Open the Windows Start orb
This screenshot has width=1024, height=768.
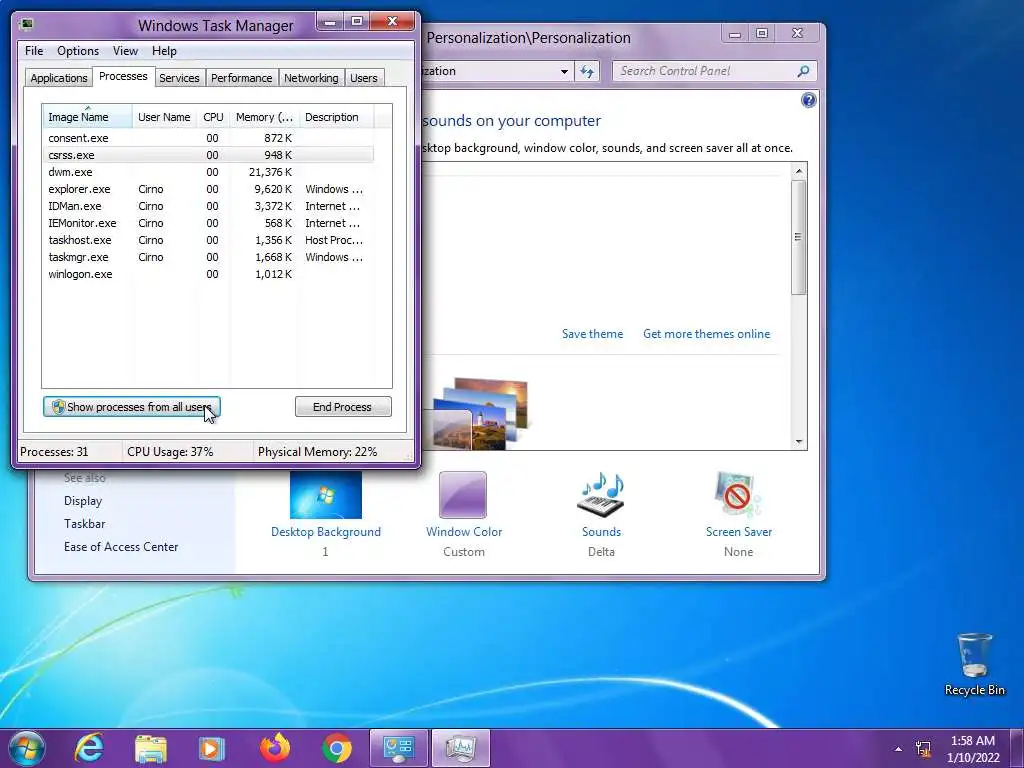26,748
